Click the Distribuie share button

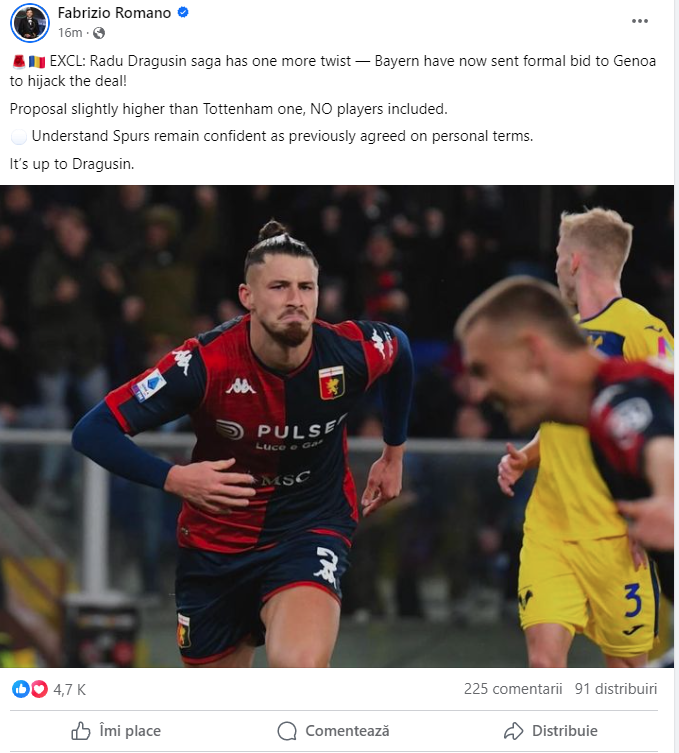pos(551,731)
